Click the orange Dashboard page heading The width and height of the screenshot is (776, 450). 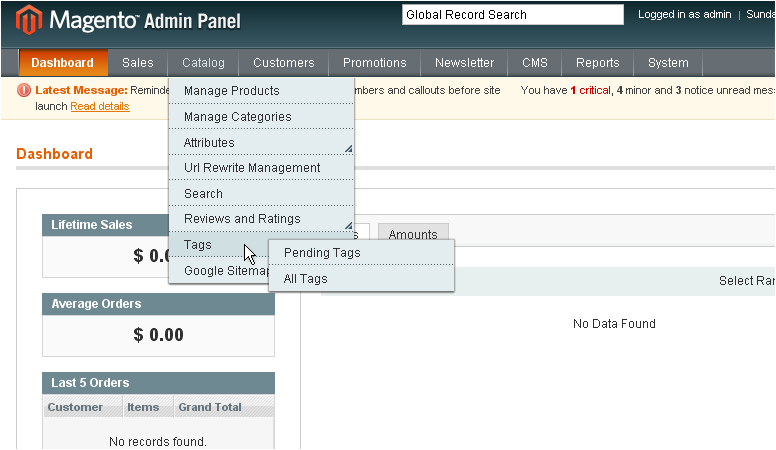pos(54,154)
